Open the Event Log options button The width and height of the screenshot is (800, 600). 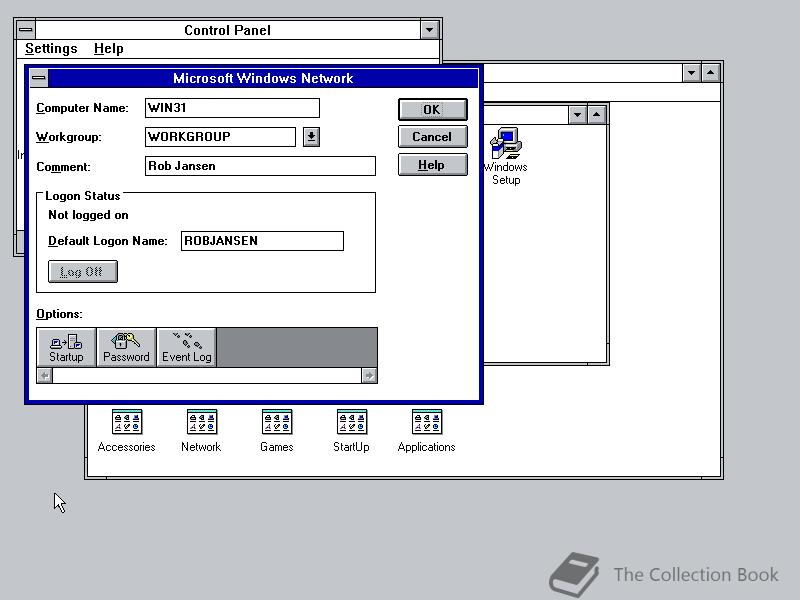click(187, 347)
